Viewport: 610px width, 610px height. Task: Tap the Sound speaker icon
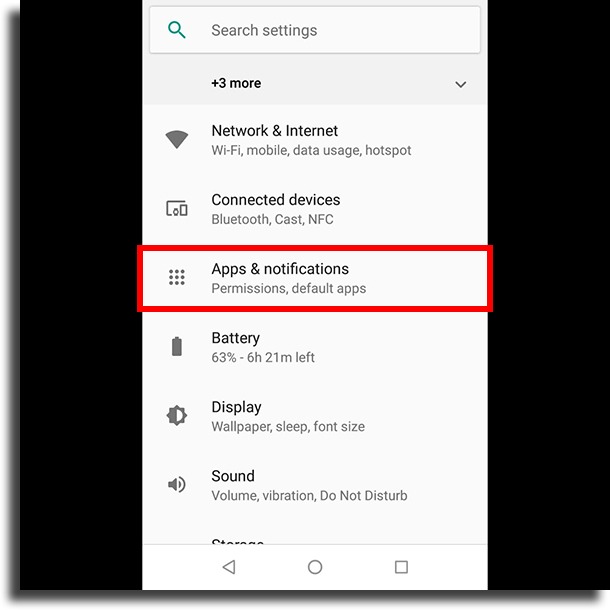[177, 484]
